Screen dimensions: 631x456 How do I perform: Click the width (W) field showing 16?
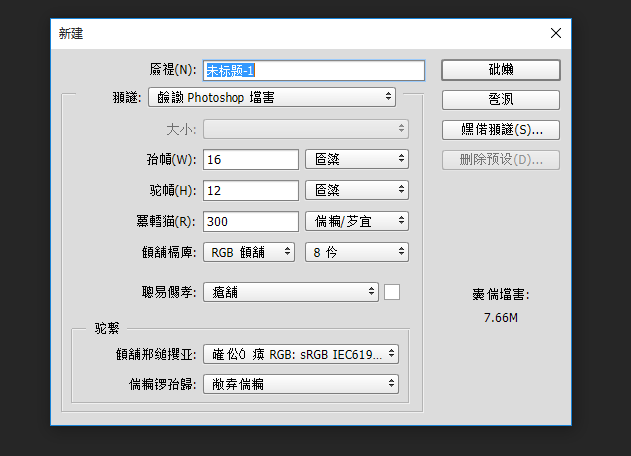pos(251,159)
